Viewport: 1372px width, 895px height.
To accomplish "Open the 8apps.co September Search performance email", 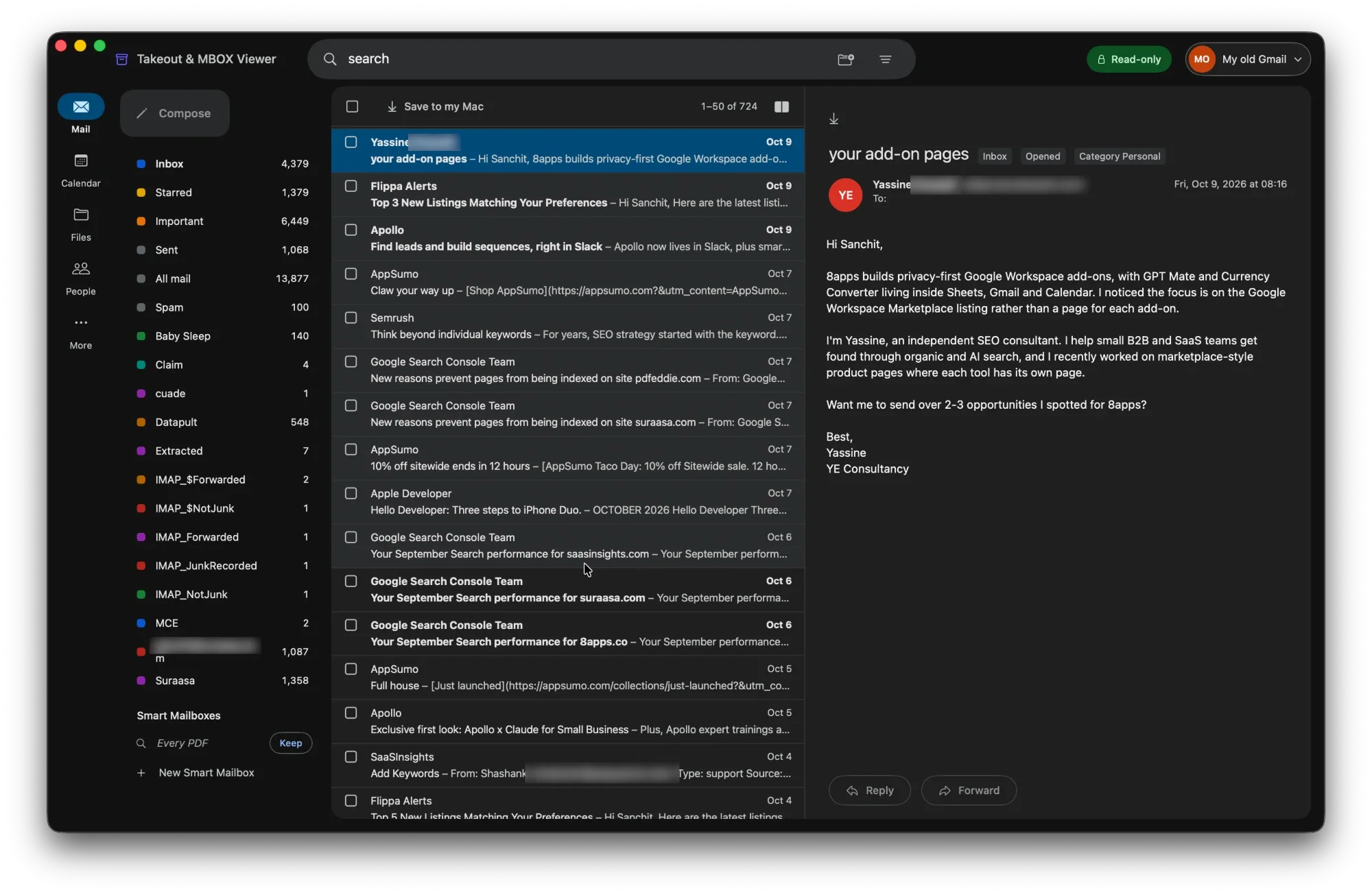I will click(568, 634).
